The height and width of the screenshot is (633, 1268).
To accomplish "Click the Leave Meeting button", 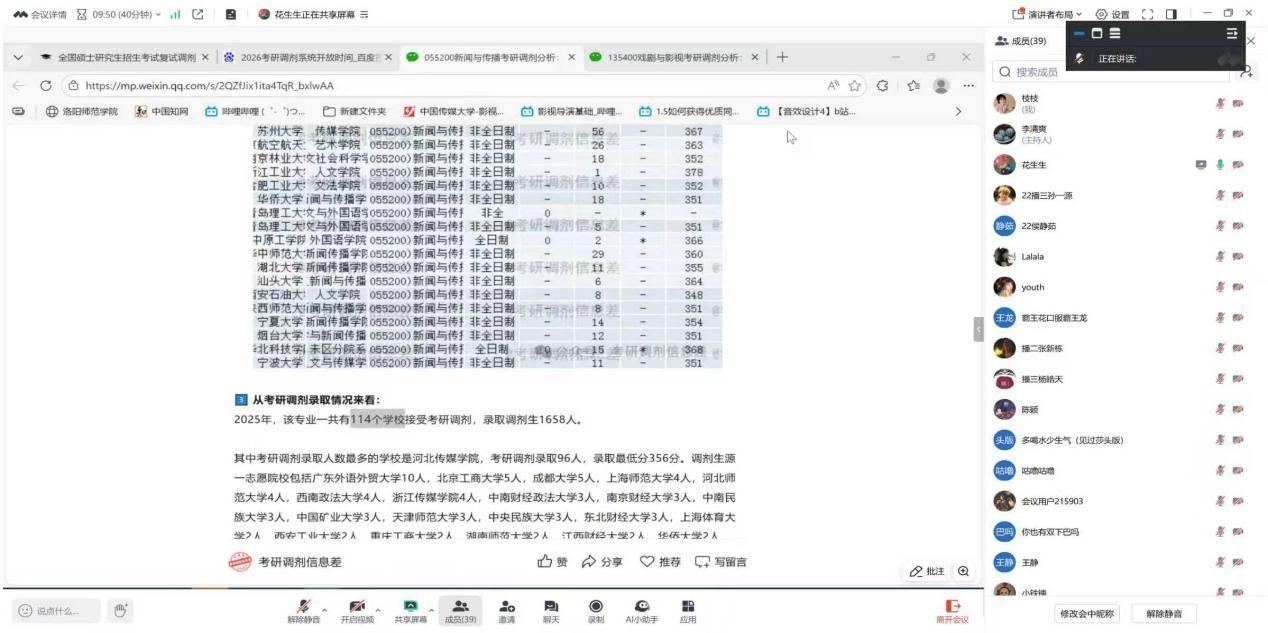I will coord(952,611).
